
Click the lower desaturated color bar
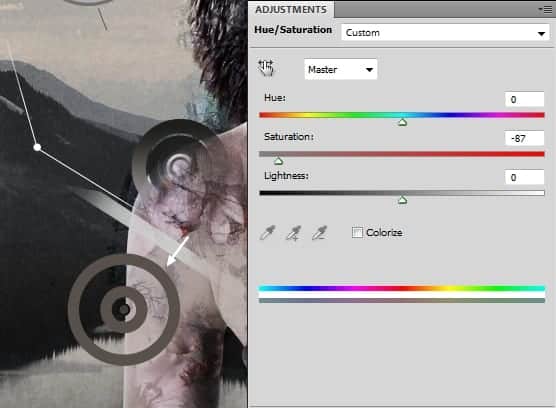pos(402,301)
